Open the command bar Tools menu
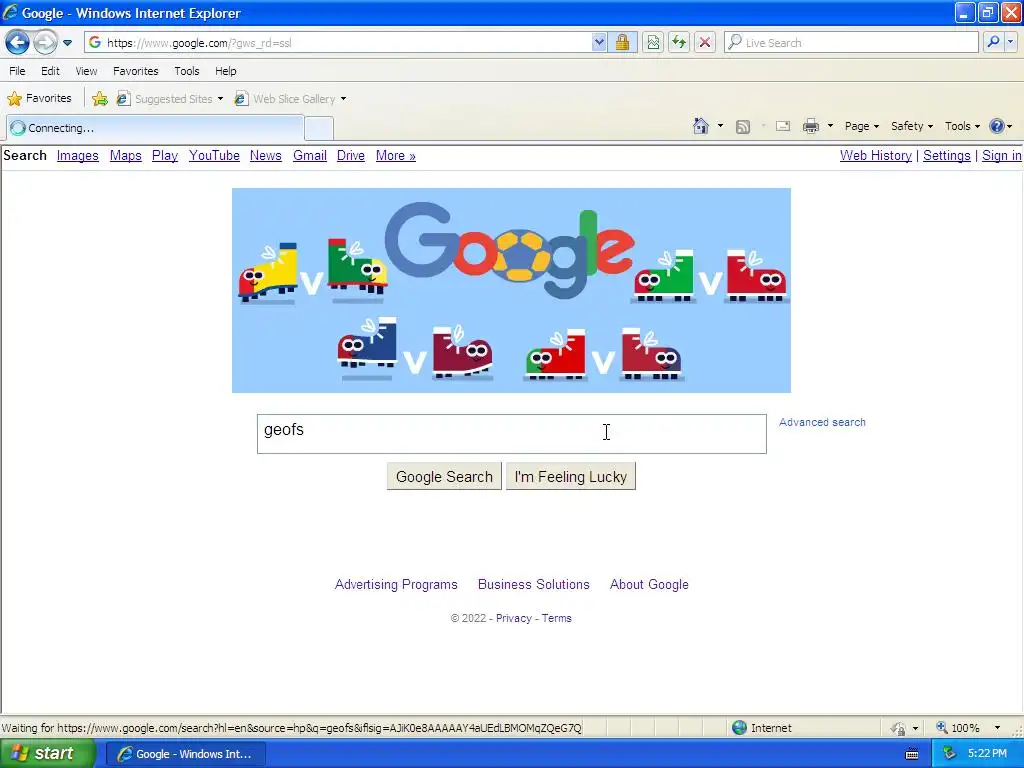 click(962, 126)
